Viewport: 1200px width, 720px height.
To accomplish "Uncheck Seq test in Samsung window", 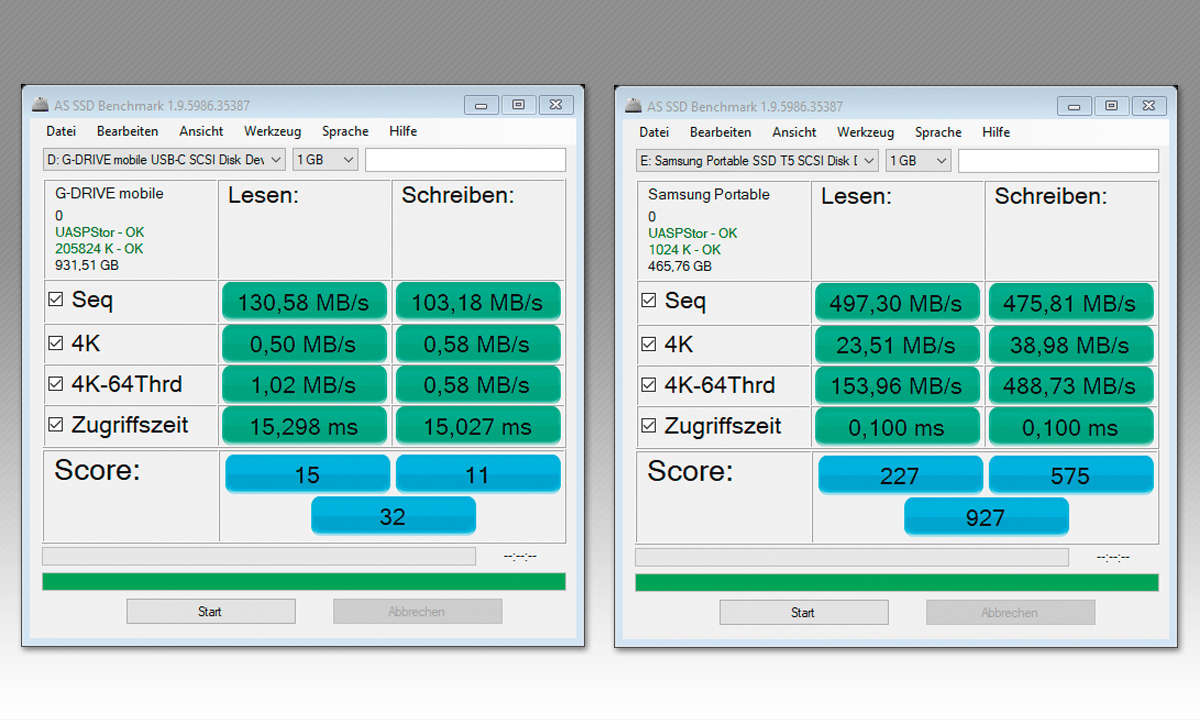I will coord(649,300).
